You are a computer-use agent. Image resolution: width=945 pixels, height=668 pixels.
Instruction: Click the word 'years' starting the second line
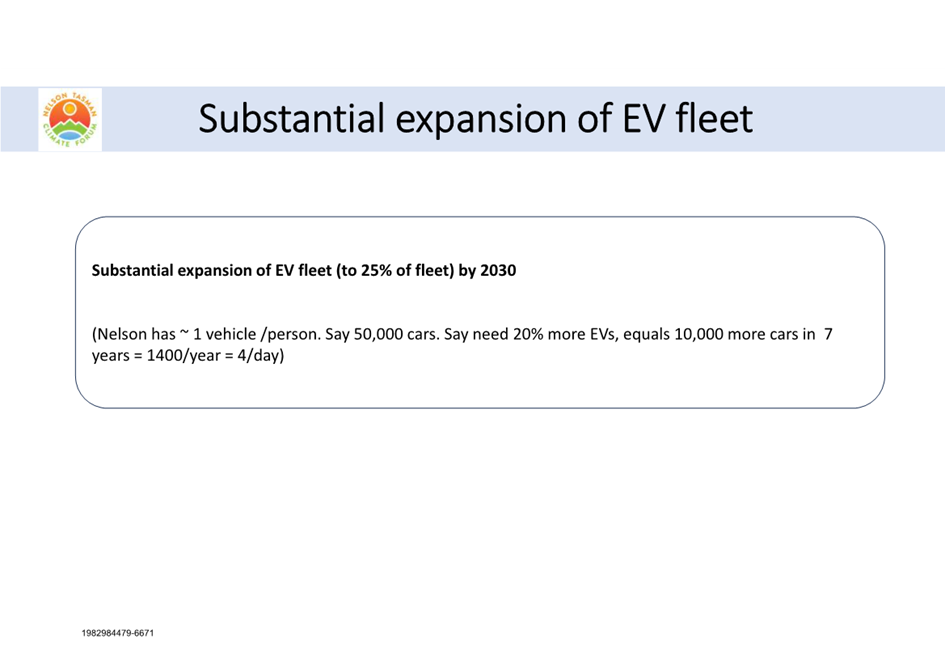tap(110, 355)
